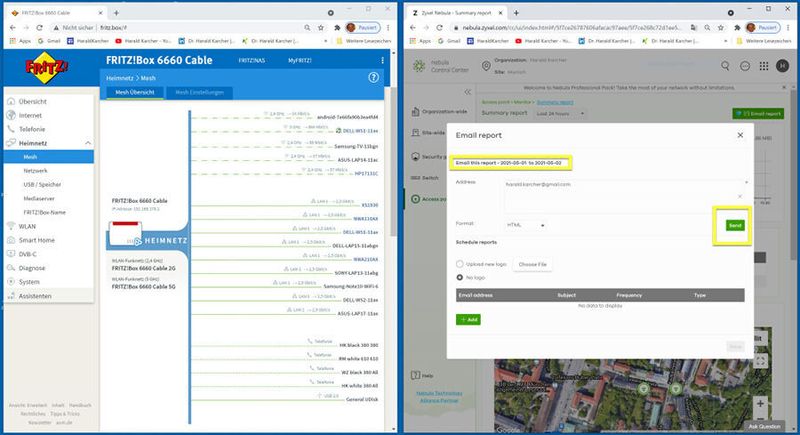
Task: Open the Samsung-TV-11bgn mesh device
Action: coord(356,146)
